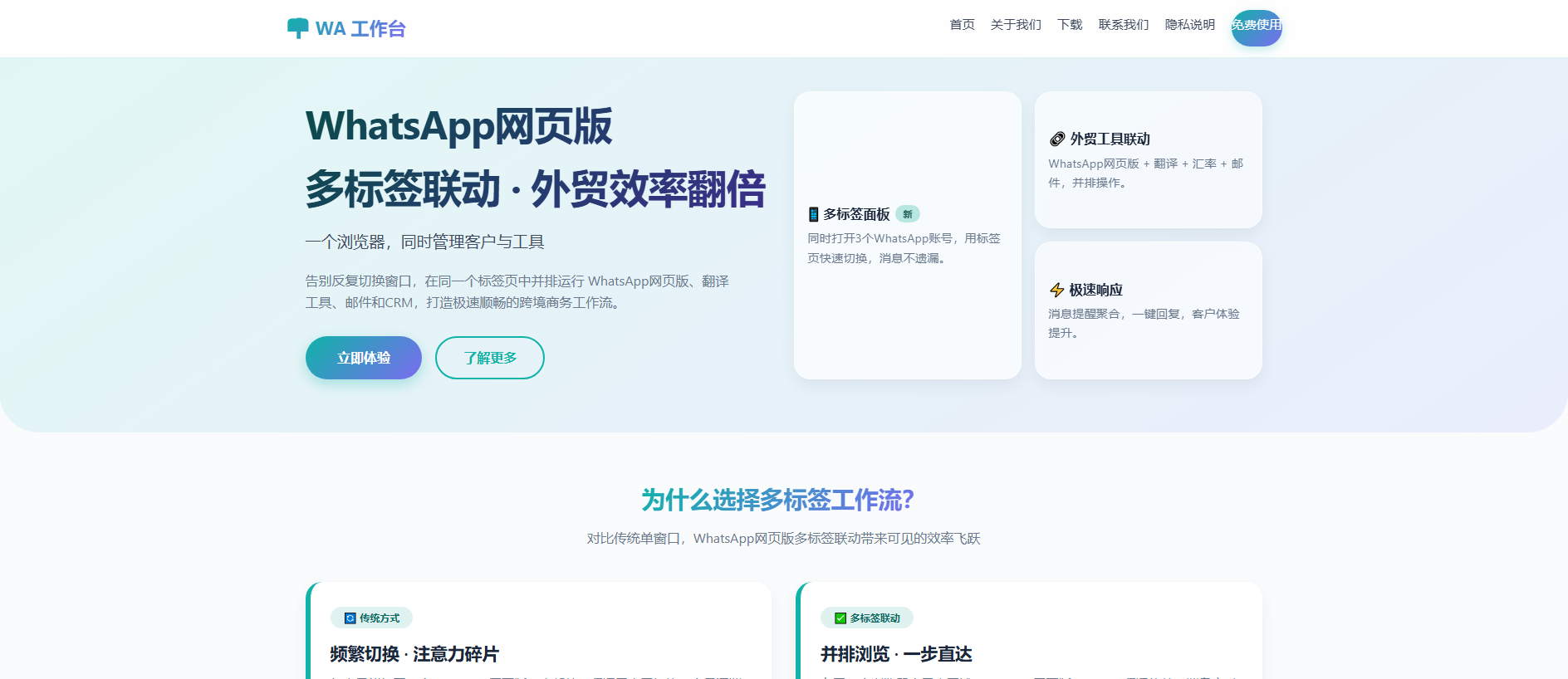Click the subtitle starting 对比传统单窗口
The height and width of the screenshot is (679, 1568).
pos(784,539)
